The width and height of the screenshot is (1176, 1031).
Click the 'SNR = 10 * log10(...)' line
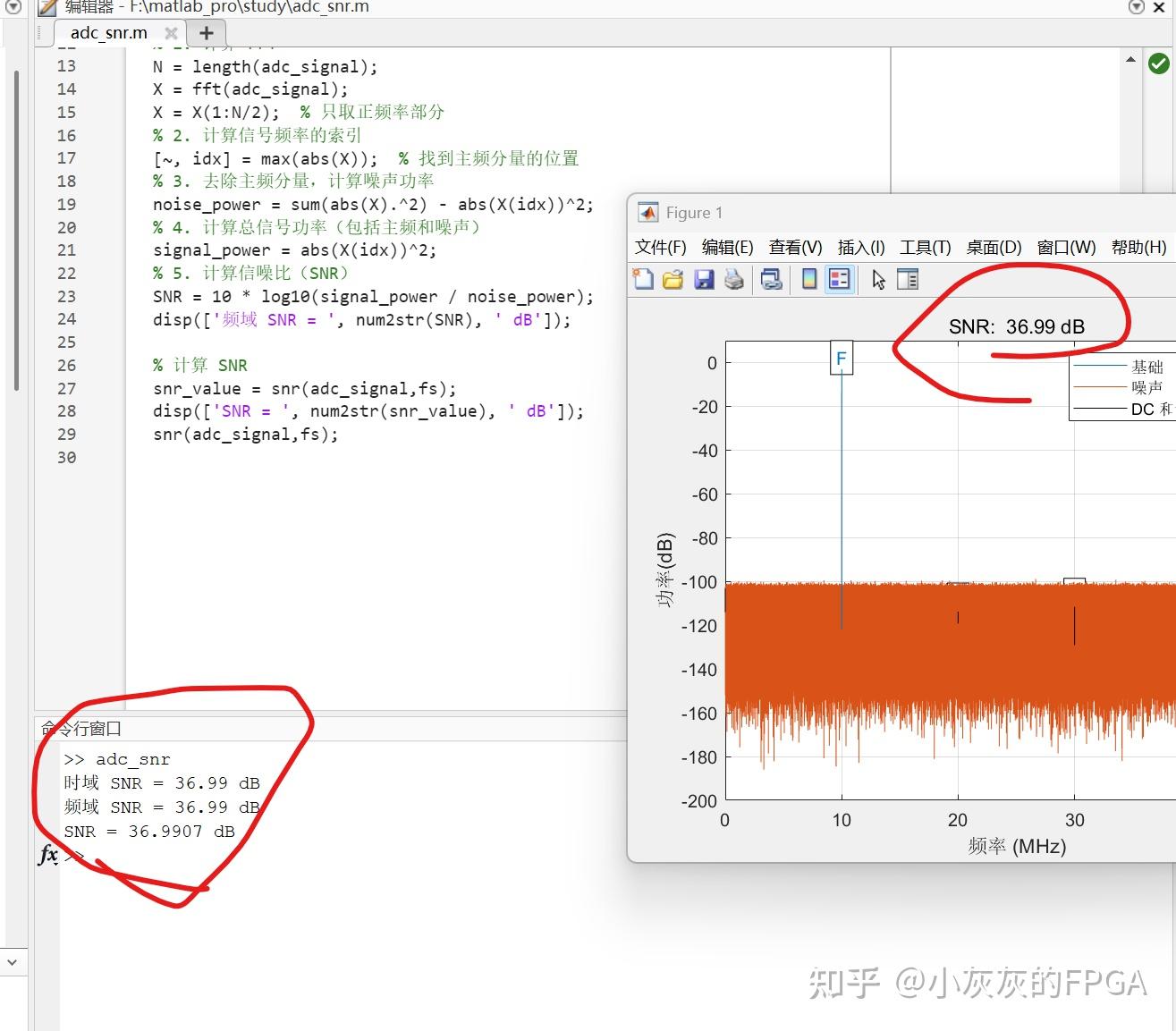tap(374, 296)
